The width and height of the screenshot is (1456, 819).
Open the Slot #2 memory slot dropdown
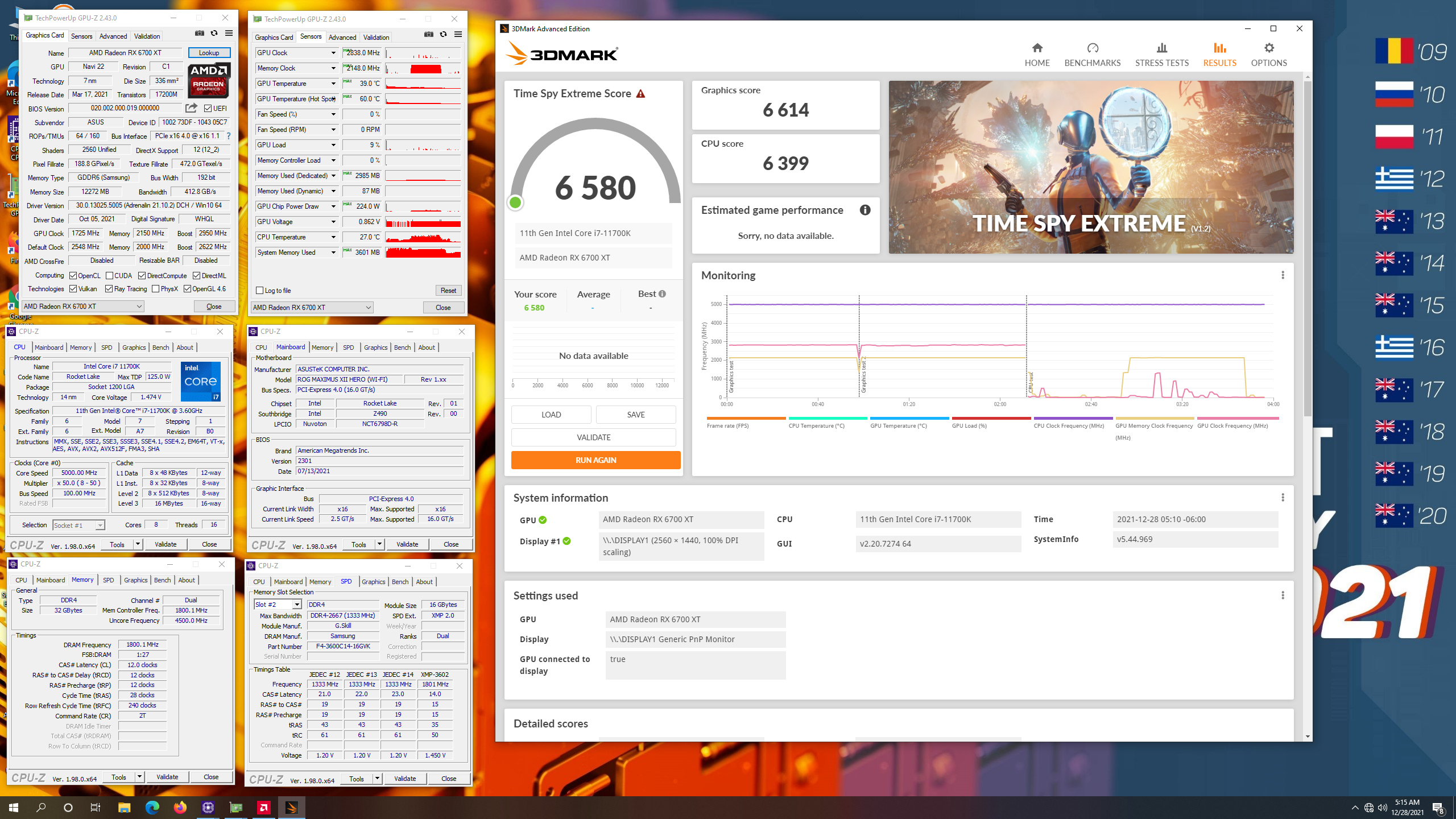point(278,605)
